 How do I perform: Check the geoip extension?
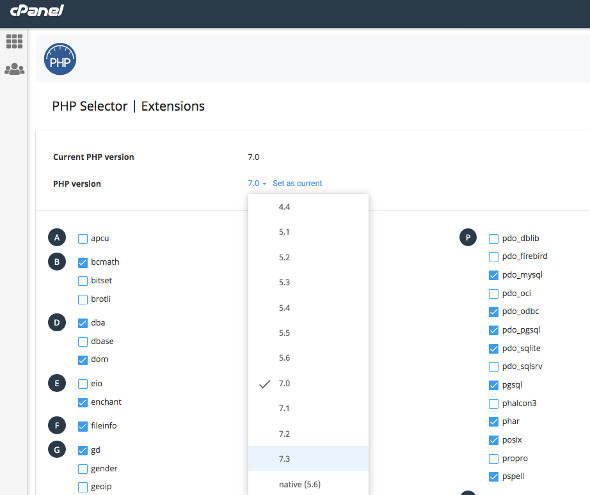tap(83, 487)
